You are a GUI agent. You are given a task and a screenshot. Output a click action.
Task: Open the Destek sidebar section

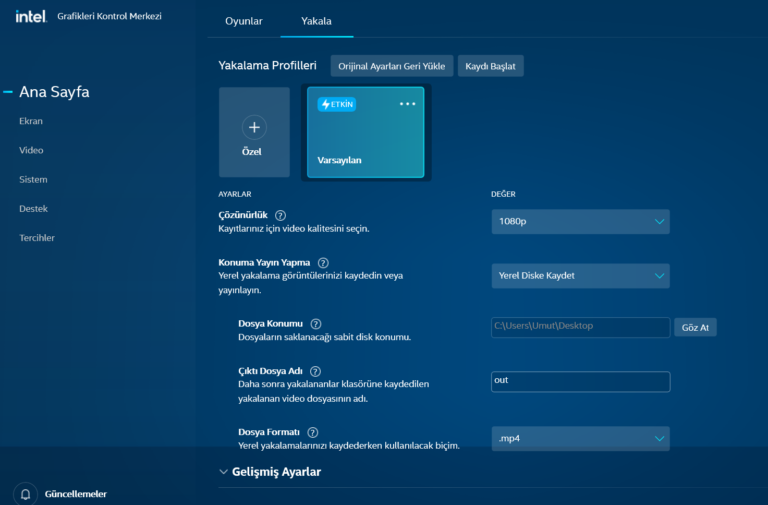coord(33,209)
